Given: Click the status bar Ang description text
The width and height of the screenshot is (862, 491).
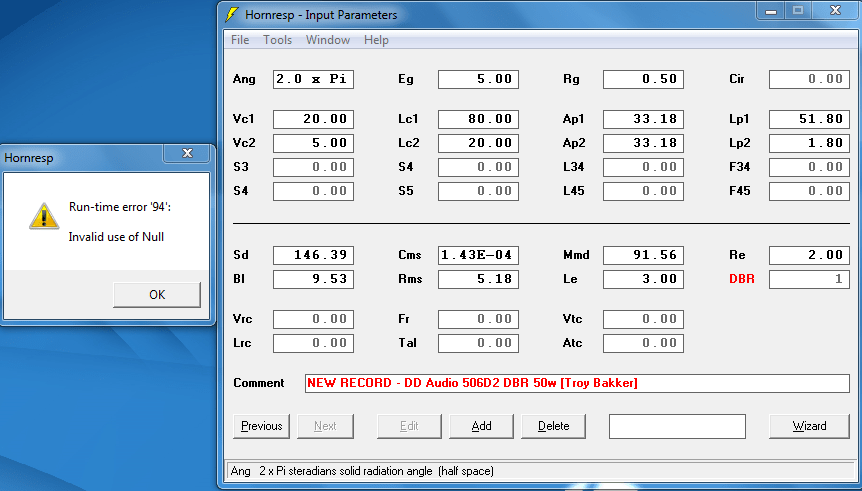Looking at the screenshot, I should pos(362,471).
